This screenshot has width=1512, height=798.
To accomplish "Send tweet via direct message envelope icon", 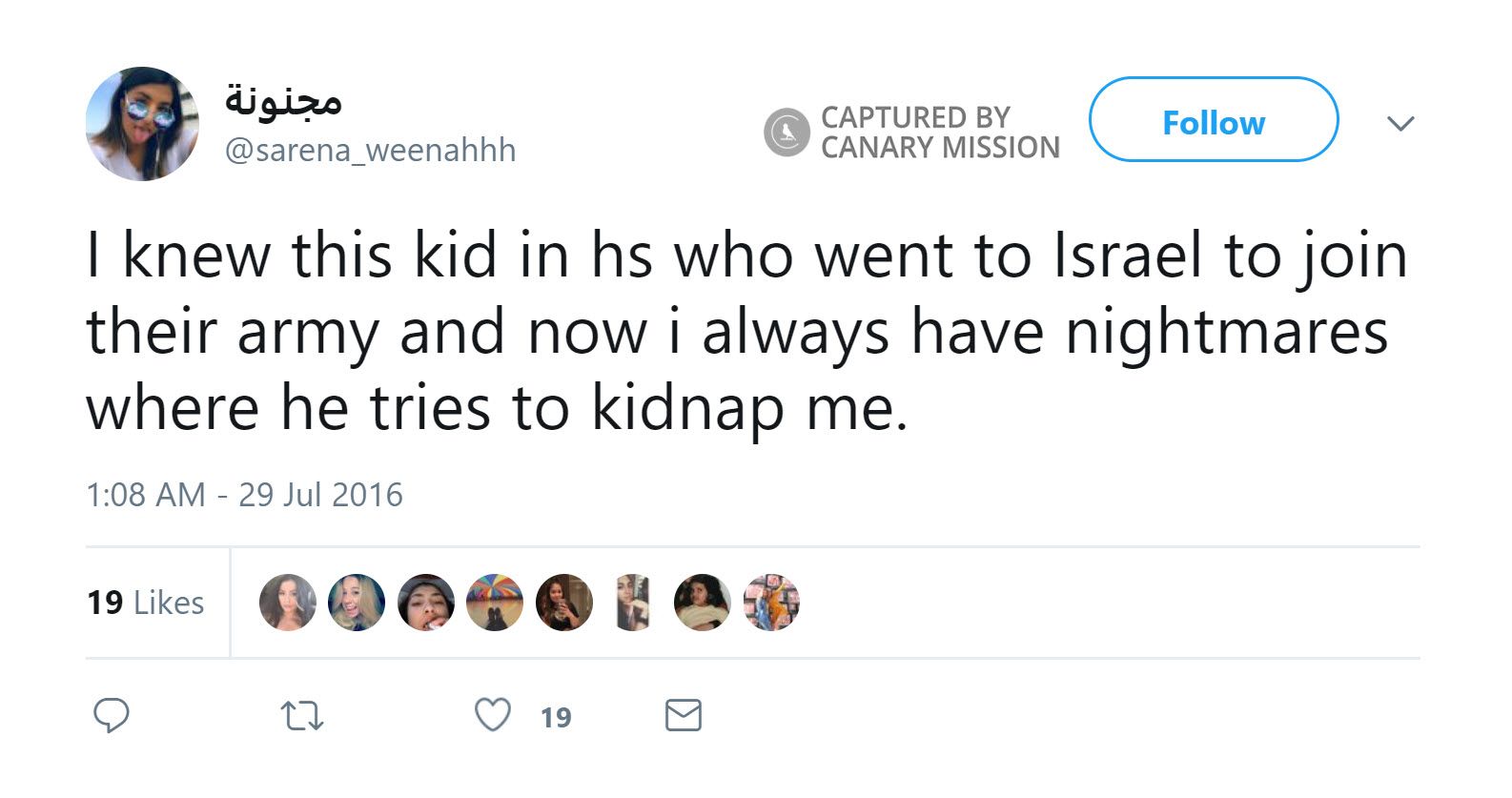I will click(683, 715).
